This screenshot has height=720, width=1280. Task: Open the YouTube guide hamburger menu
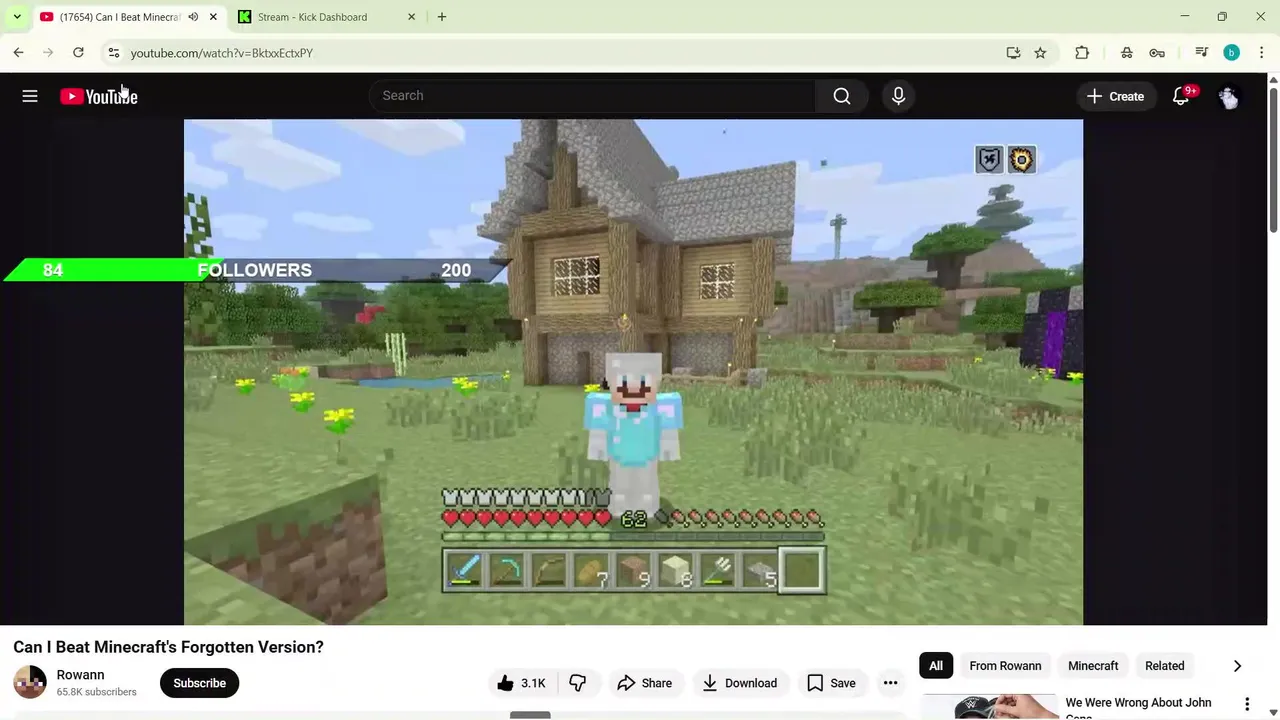(30, 96)
